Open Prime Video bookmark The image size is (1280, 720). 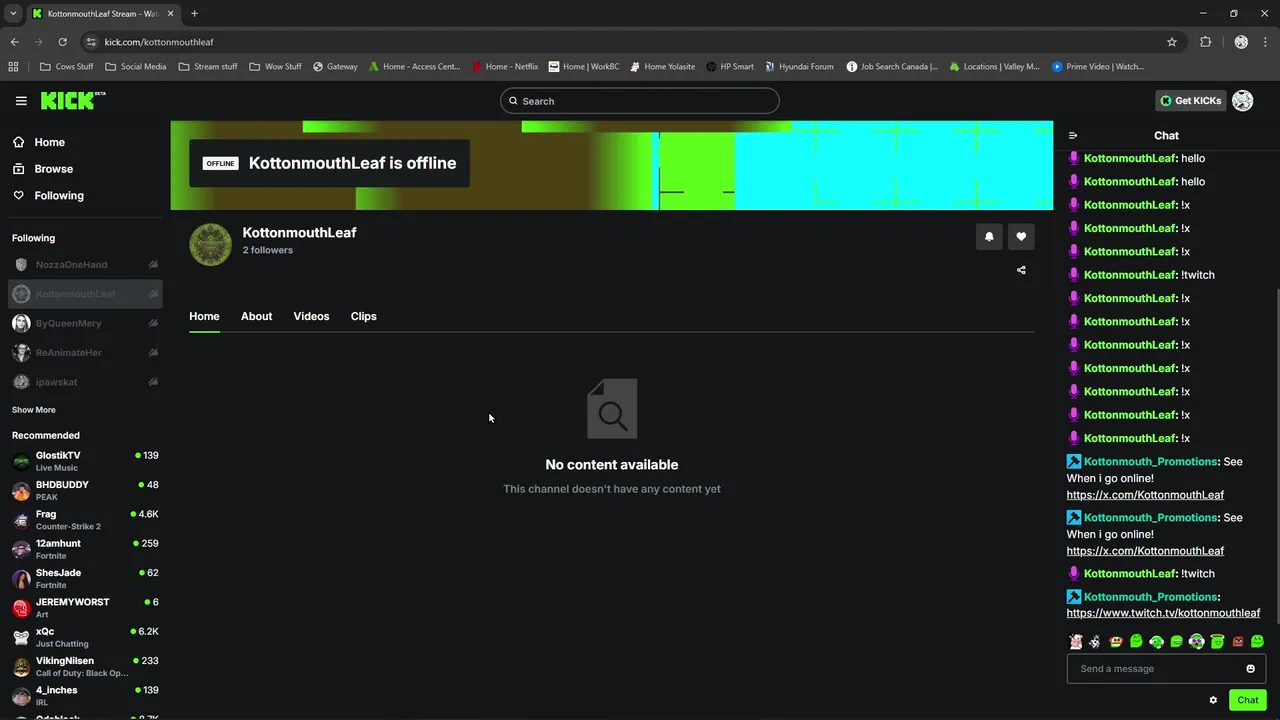click(x=1097, y=67)
